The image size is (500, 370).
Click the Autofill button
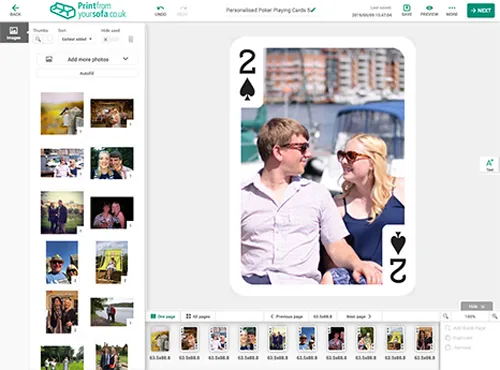coord(87,73)
